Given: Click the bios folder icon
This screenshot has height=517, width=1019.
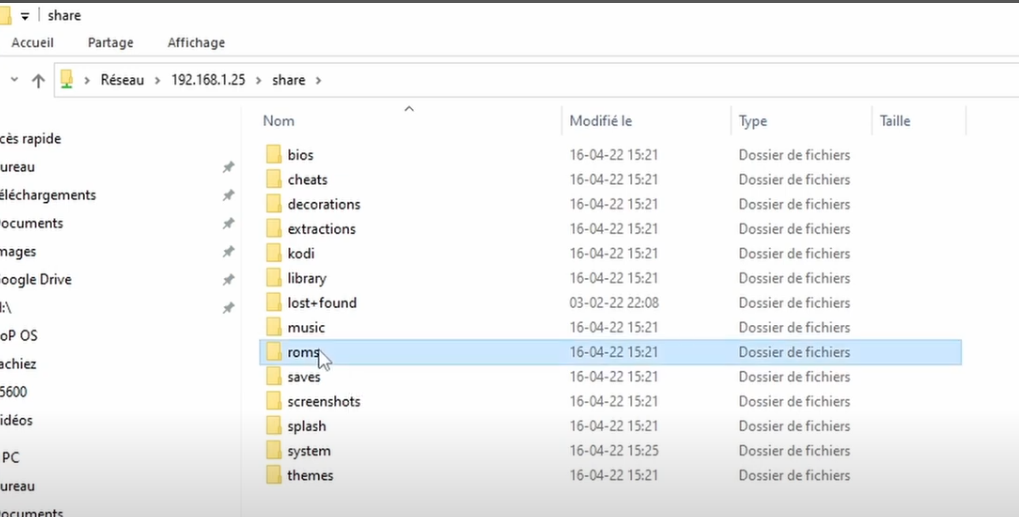Looking at the screenshot, I should click(274, 155).
